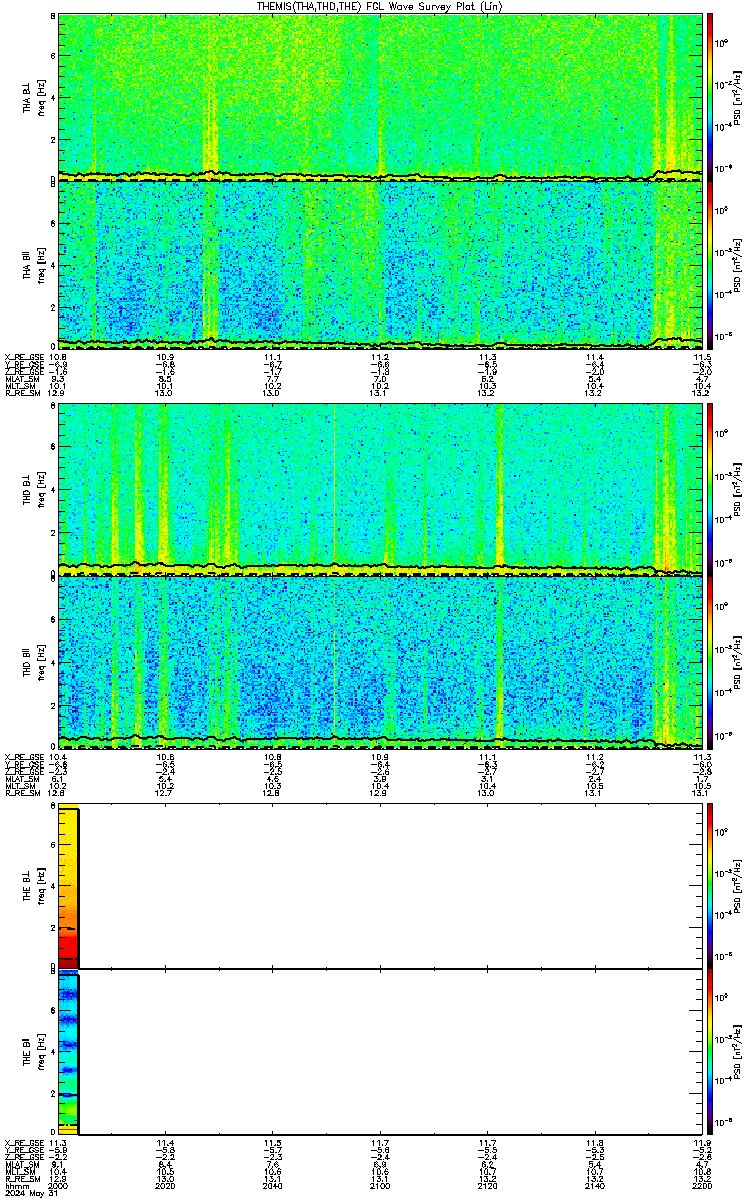Click the red-orange data strip in THE B-perpendicular panel
The image size is (750, 1200).
[68, 887]
